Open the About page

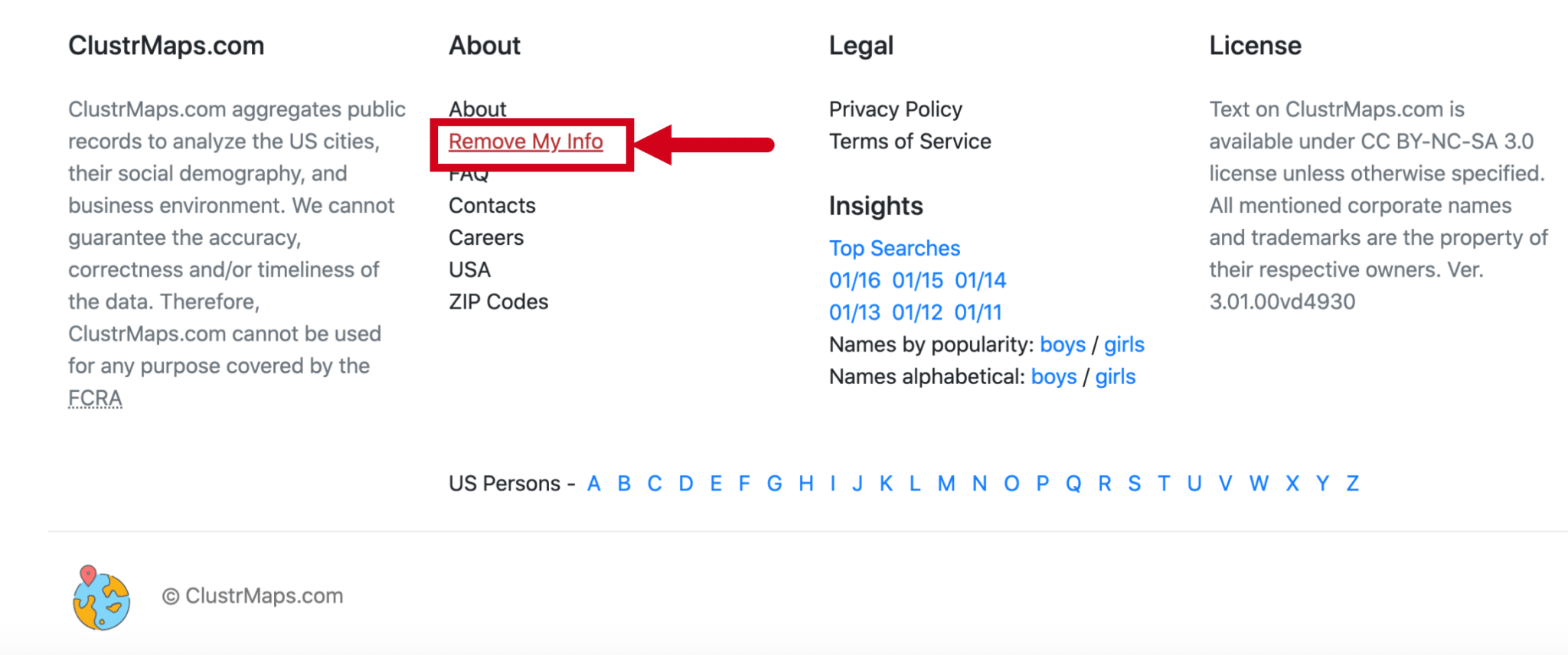point(477,109)
